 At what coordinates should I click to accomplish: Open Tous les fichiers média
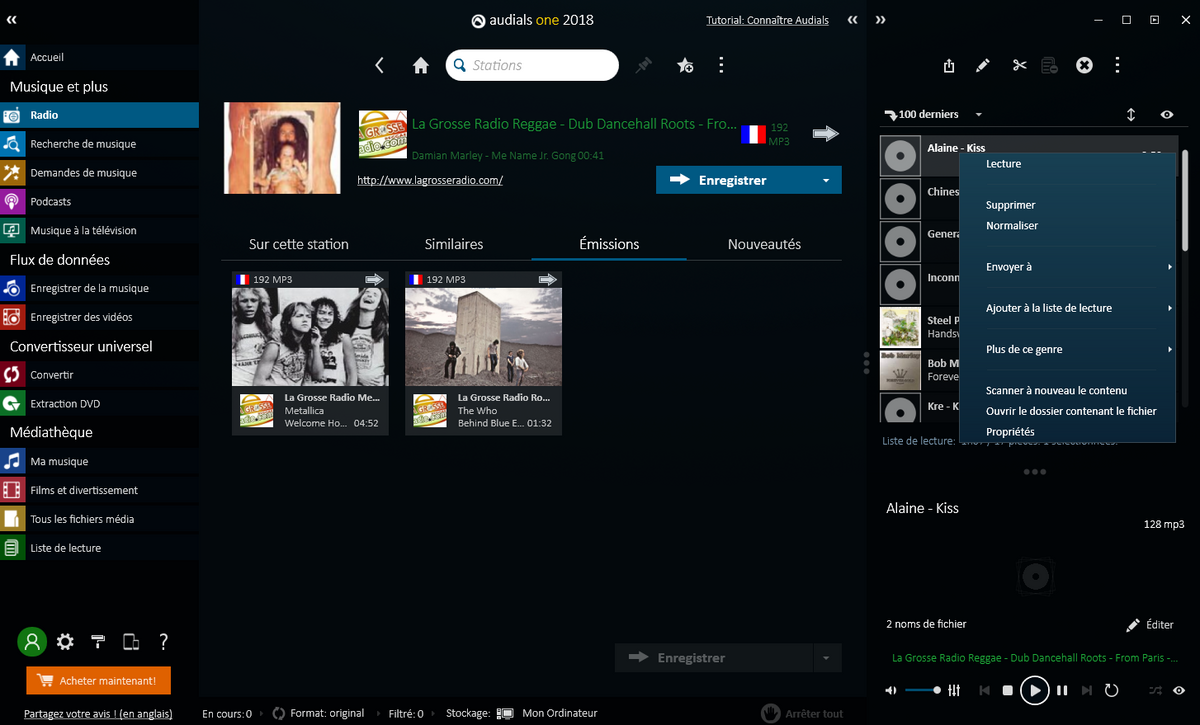pos(99,519)
